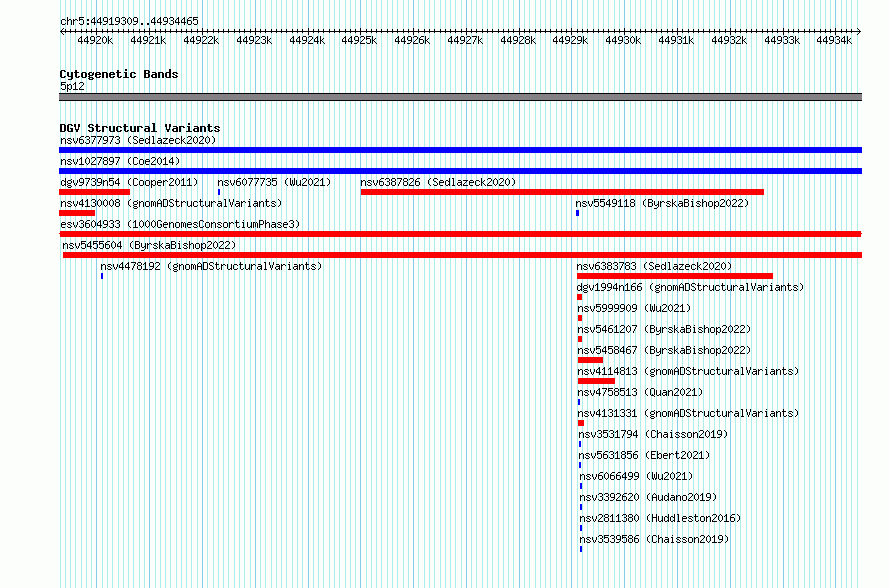Click the 44929k ruler tick label
The width and height of the screenshot is (890, 588).
tap(570, 40)
